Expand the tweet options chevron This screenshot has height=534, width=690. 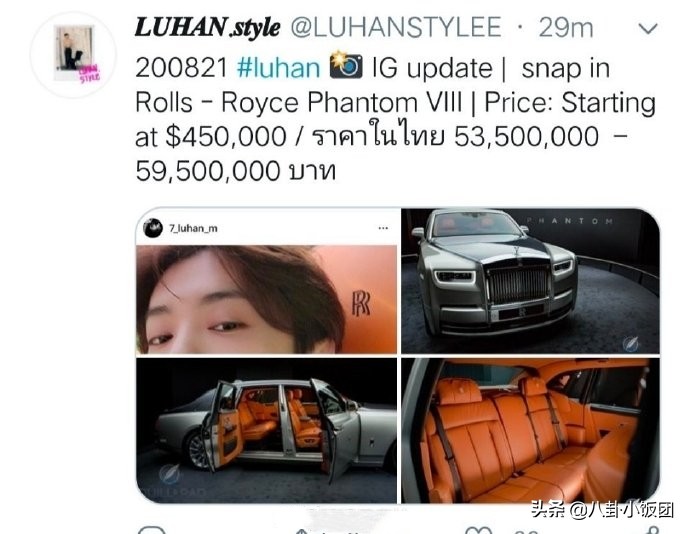tap(648, 29)
